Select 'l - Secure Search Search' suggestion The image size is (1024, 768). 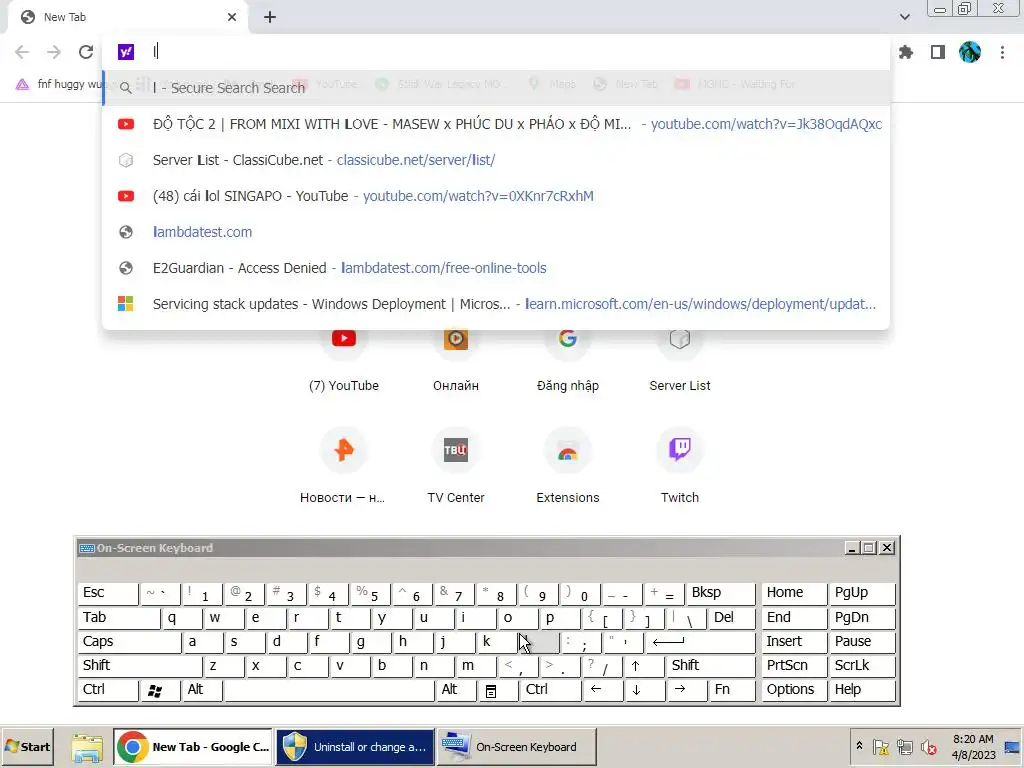click(x=496, y=88)
